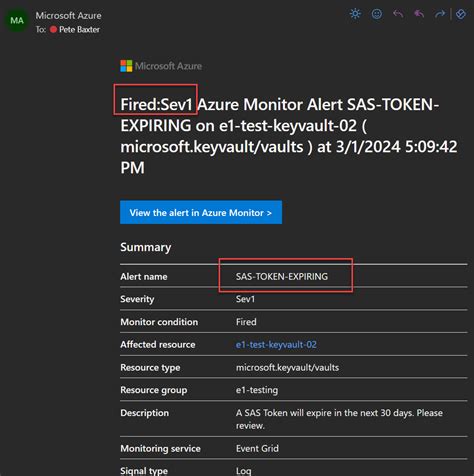Select the Sev1 value in the Severity row
The width and height of the screenshot is (474, 476).
pos(245,299)
